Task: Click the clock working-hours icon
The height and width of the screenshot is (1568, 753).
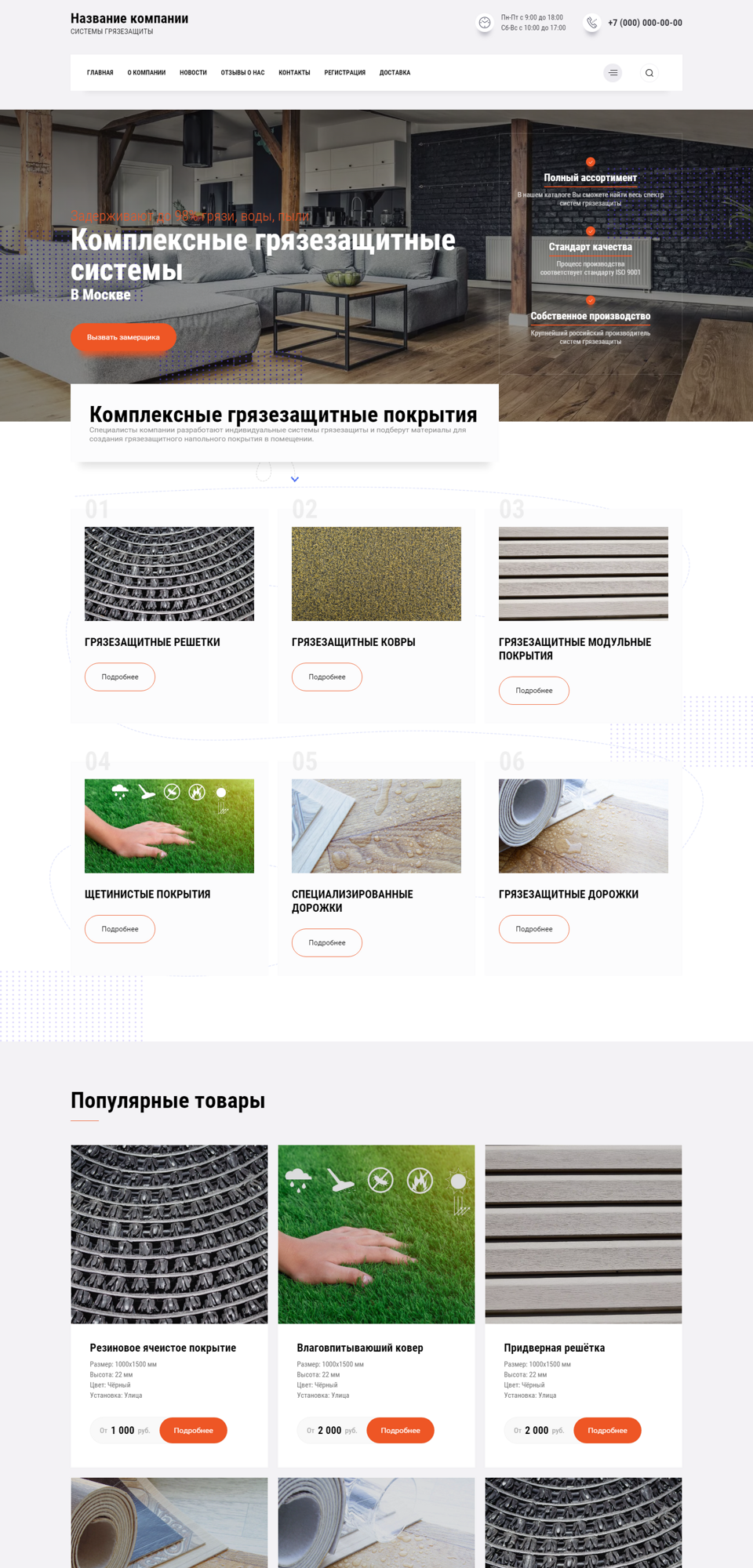Action: 485,23
